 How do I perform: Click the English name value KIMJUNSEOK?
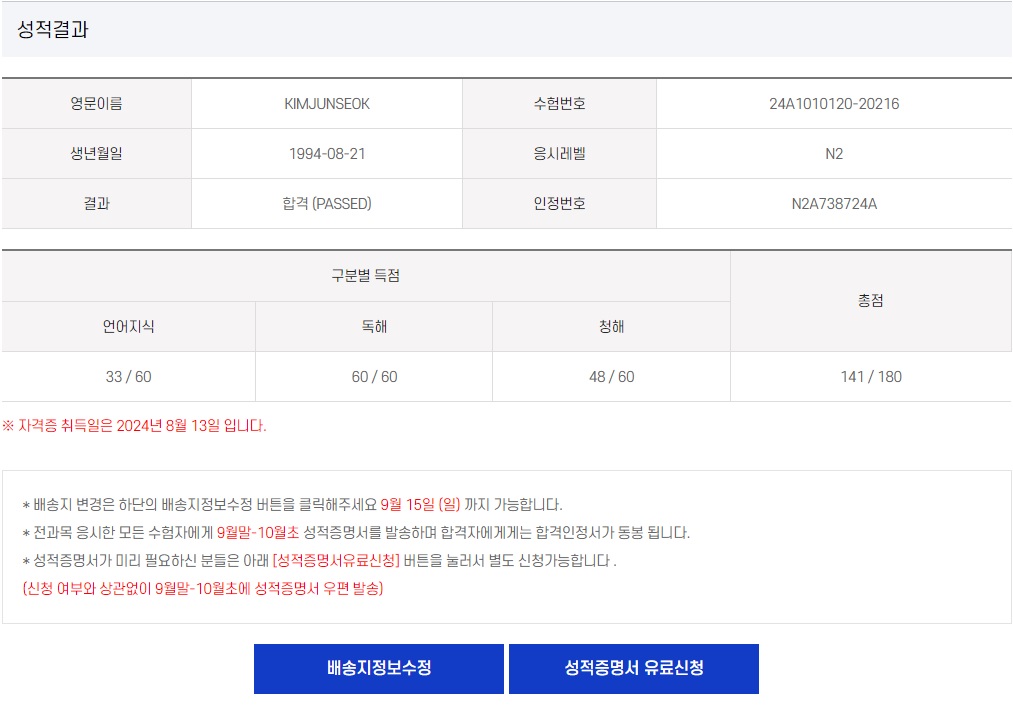click(327, 104)
